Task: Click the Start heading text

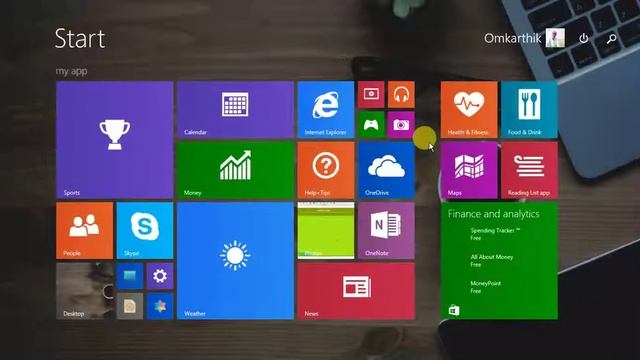Action: click(80, 39)
